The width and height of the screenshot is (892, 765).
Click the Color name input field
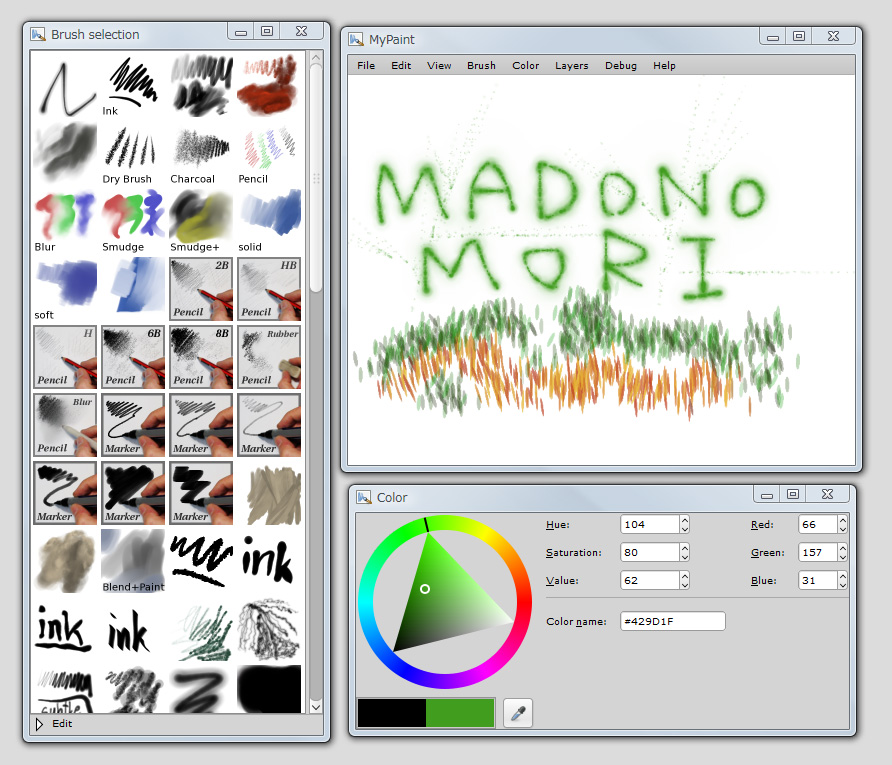pos(672,621)
